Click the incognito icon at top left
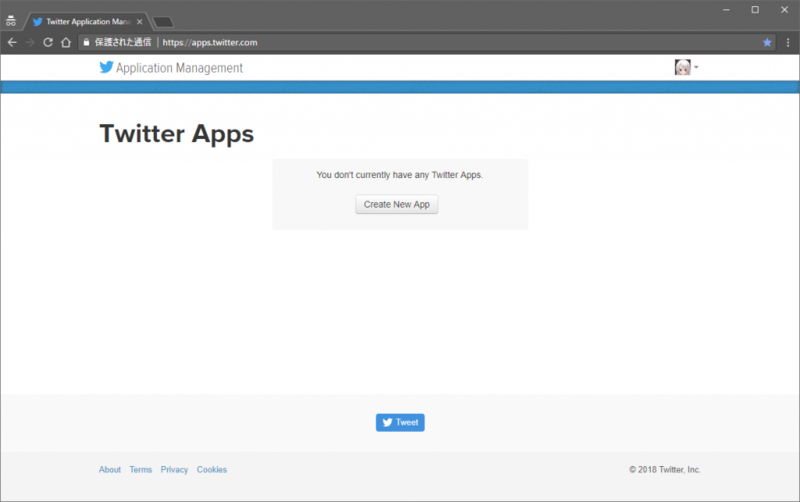Screen dimensions: 800x502 (x=11, y=21)
